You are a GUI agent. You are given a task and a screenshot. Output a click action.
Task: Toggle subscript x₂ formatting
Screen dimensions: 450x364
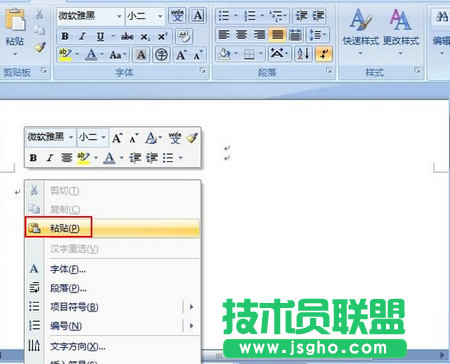click(145, 36)
